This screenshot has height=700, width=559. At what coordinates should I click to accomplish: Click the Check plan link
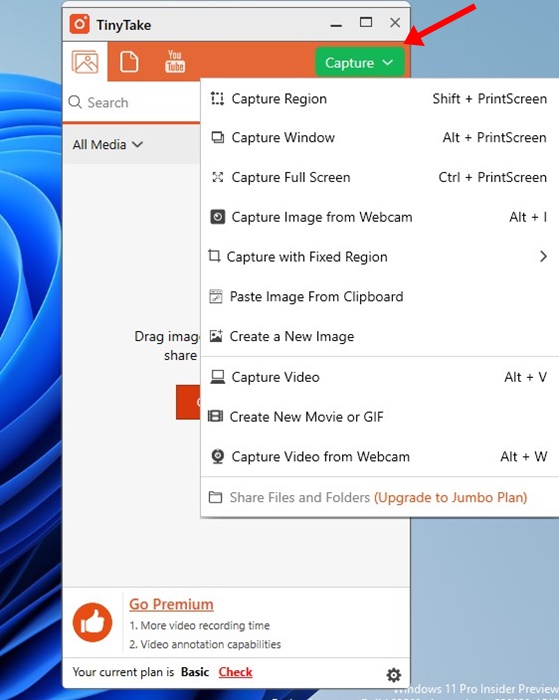[x=235, y=672]
